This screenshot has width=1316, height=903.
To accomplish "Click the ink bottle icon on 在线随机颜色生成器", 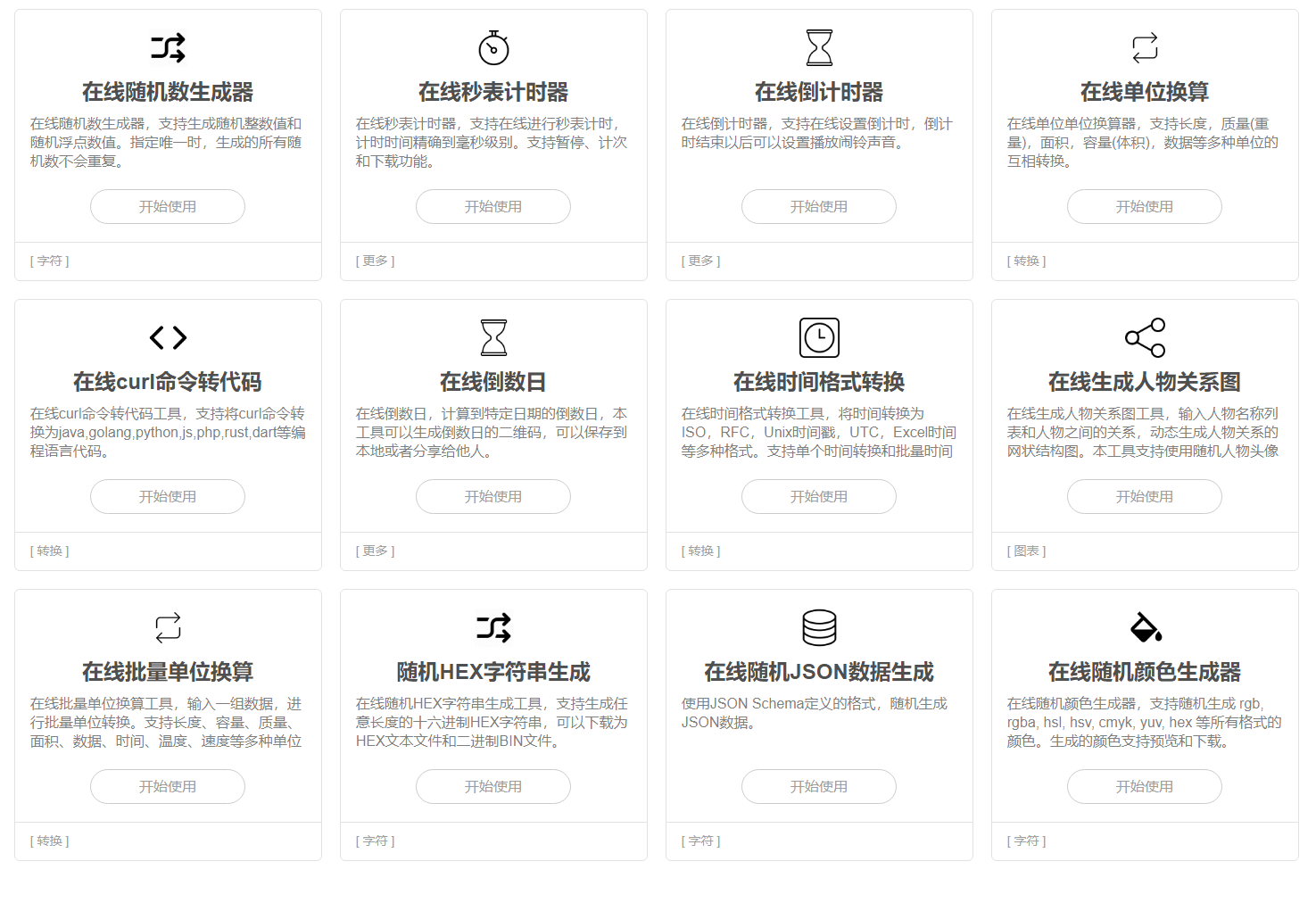I will [x=1145, y=627].
